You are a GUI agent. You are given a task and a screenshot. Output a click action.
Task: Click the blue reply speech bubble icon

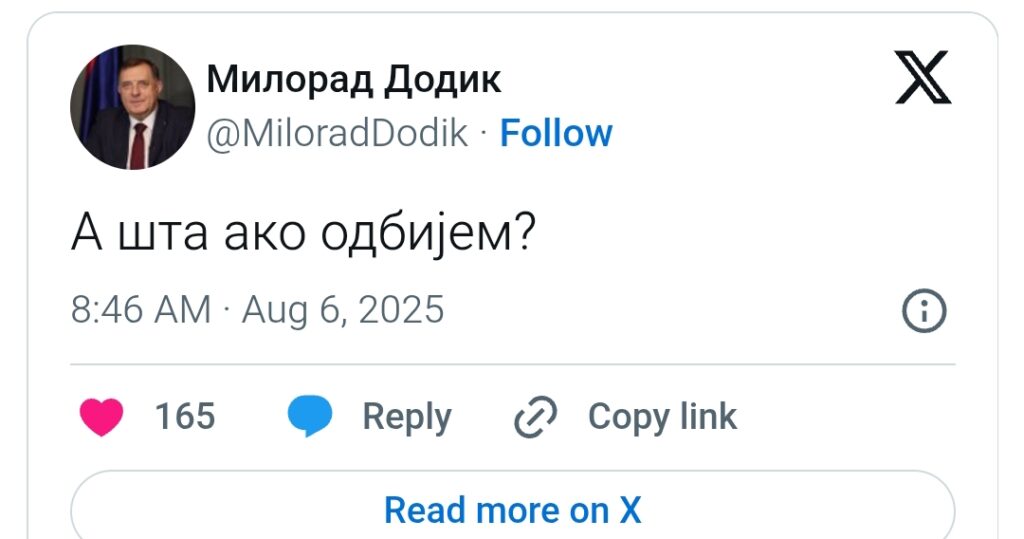coord(310,417)
